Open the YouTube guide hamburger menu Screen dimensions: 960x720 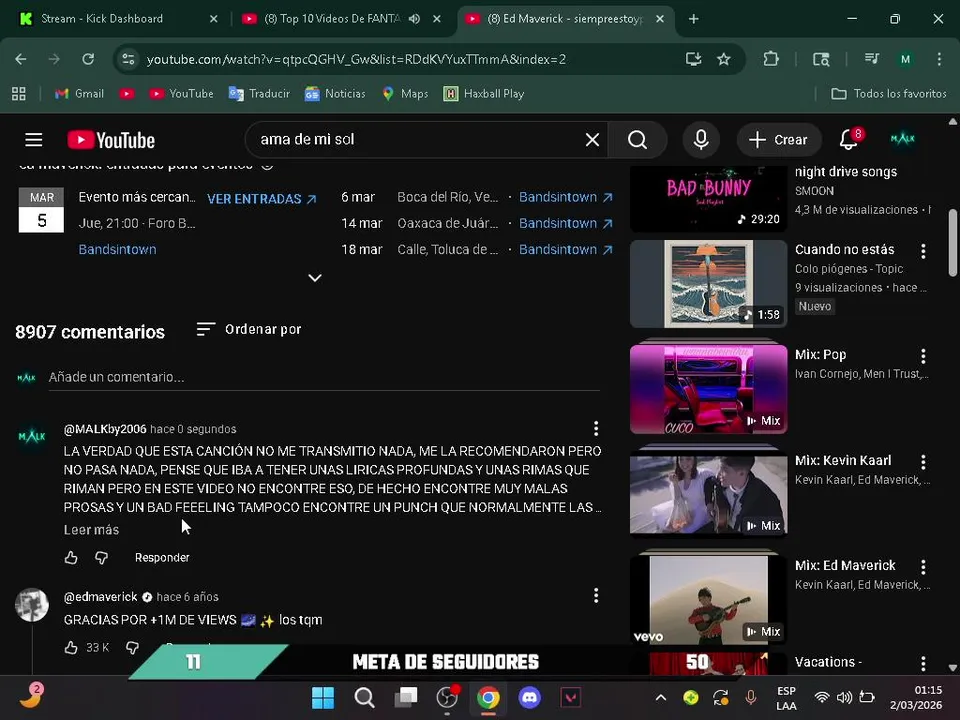34,140
